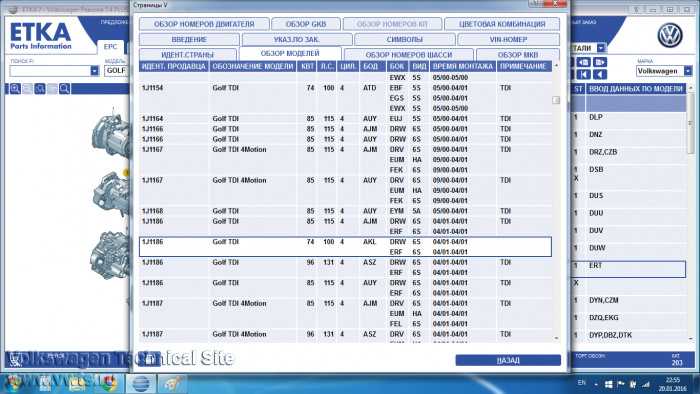700x394 pixels.
Task: Switch to the ИДЕНТ.СТРАНЫ tab
Action: 188,54
